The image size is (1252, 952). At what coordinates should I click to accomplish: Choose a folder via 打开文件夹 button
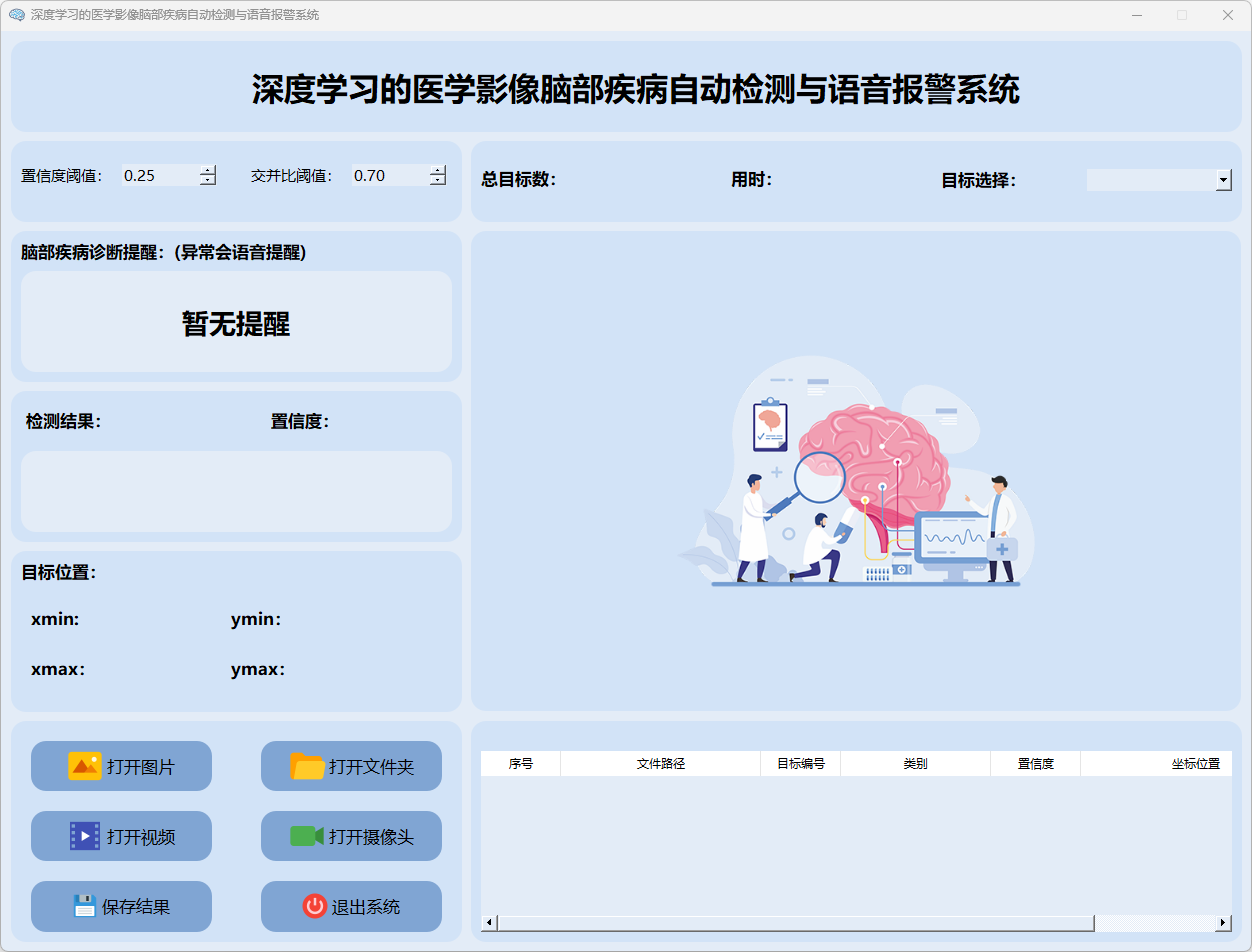click(x=351, y=766)
